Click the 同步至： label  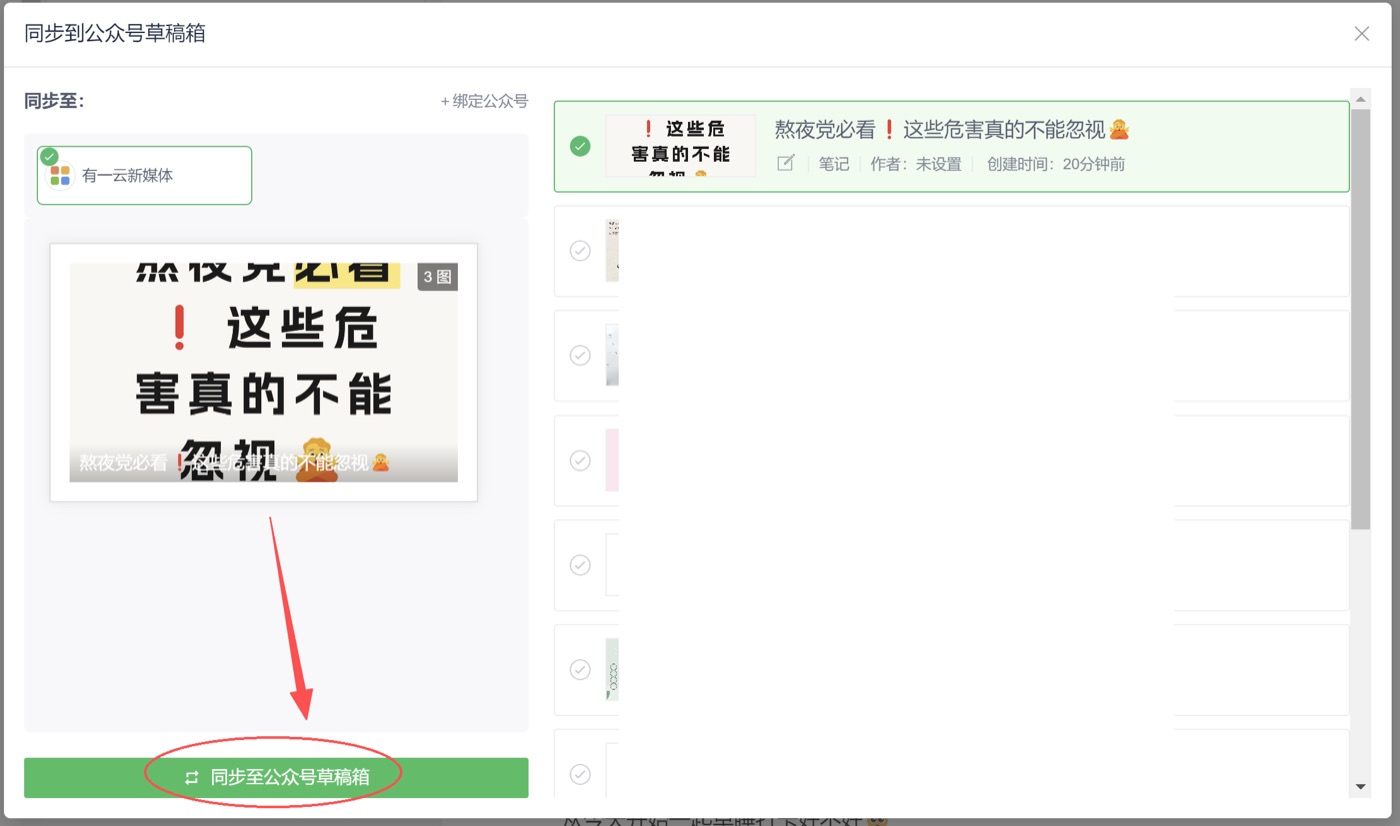[54, 101]
